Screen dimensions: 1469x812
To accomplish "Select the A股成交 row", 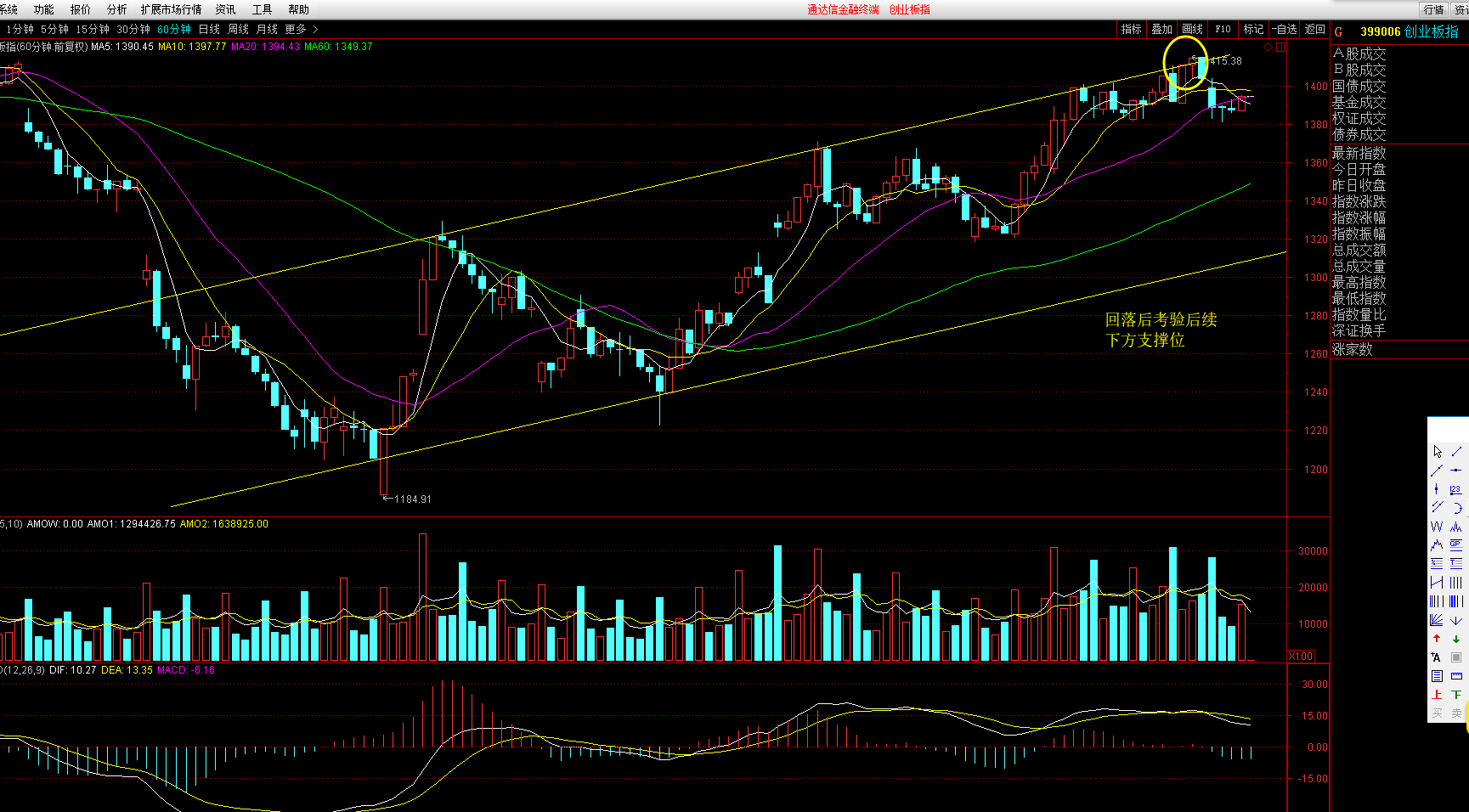I will tap(1359, 54).
